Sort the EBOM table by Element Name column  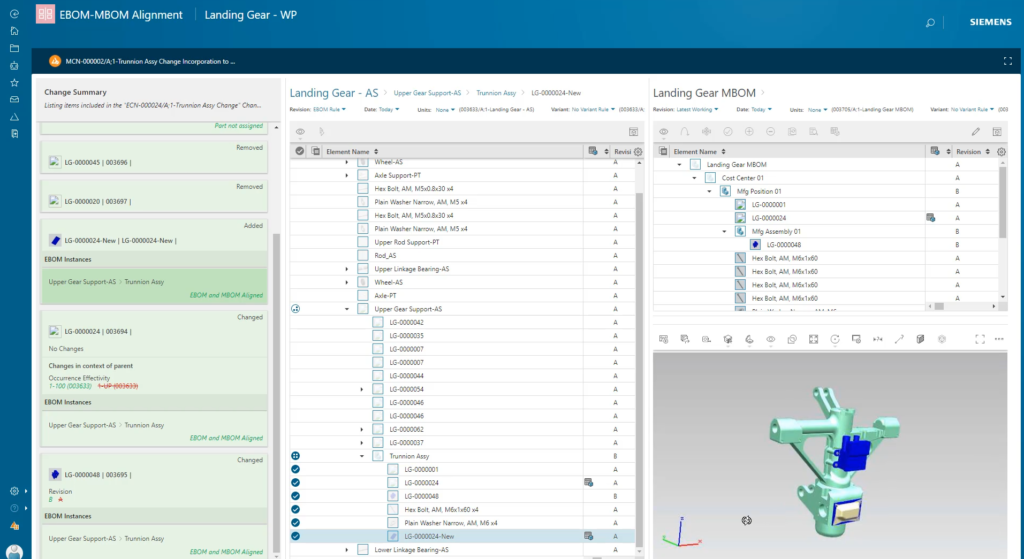point(376,152)
